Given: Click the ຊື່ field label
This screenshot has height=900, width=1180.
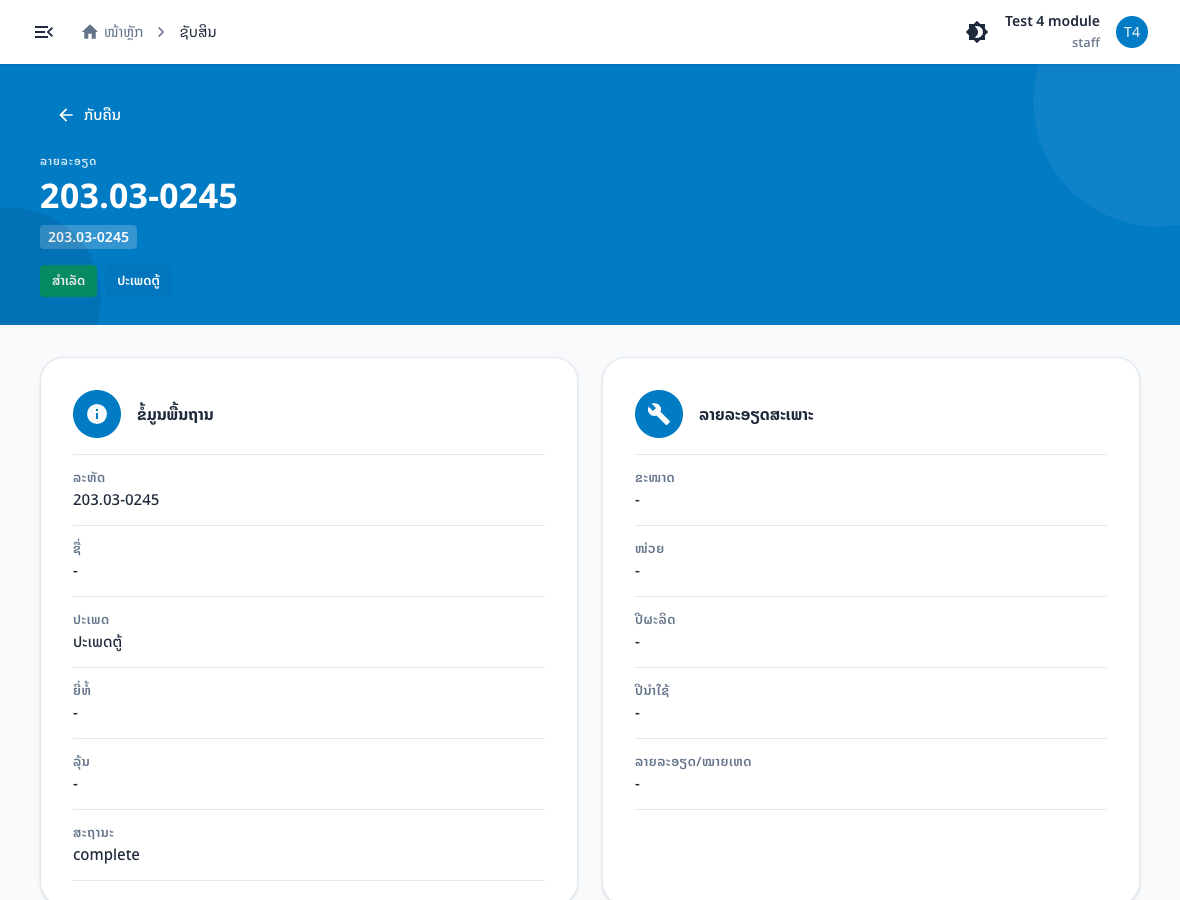Looking at the screenshot, I should click(77, 547).
